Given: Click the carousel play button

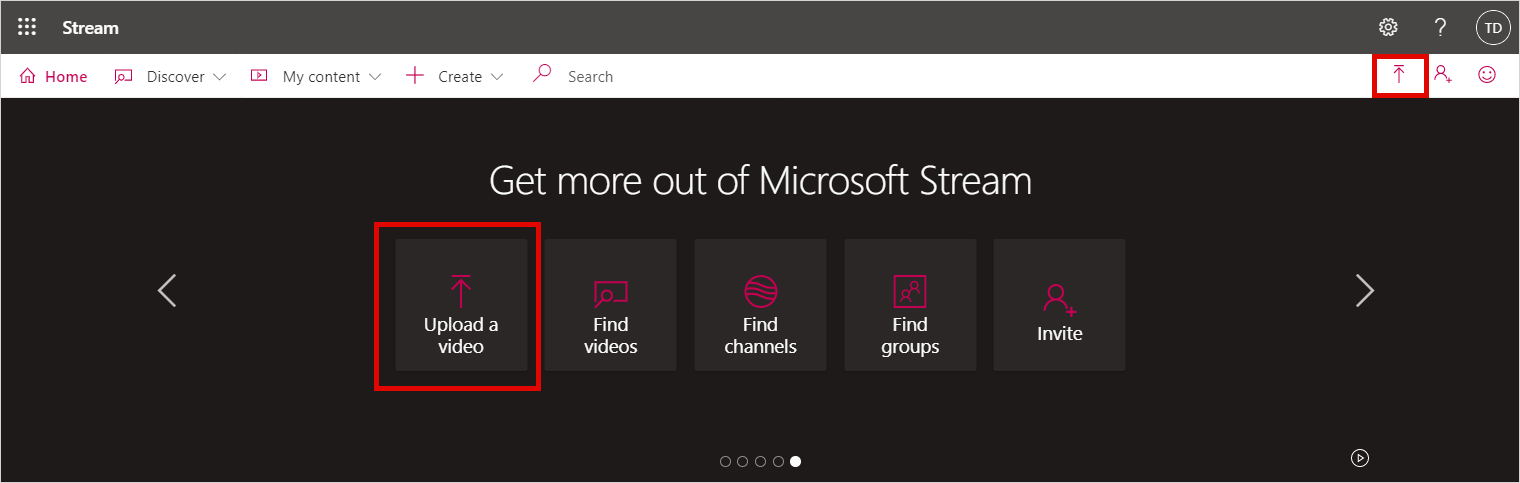Looking at the screenshot, I should [1360, 458].
